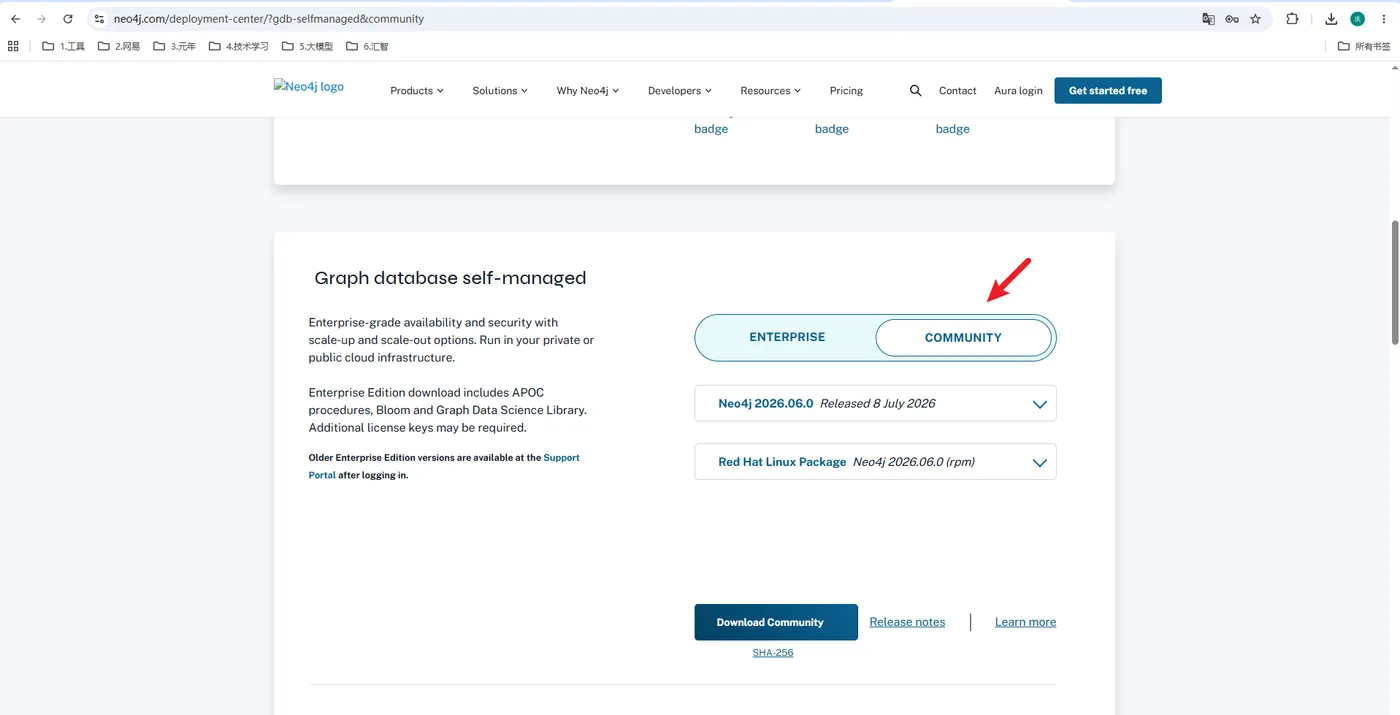The image size is (1400, 715).
Task: Open the Support Portal link
Action: pos(561,458)
